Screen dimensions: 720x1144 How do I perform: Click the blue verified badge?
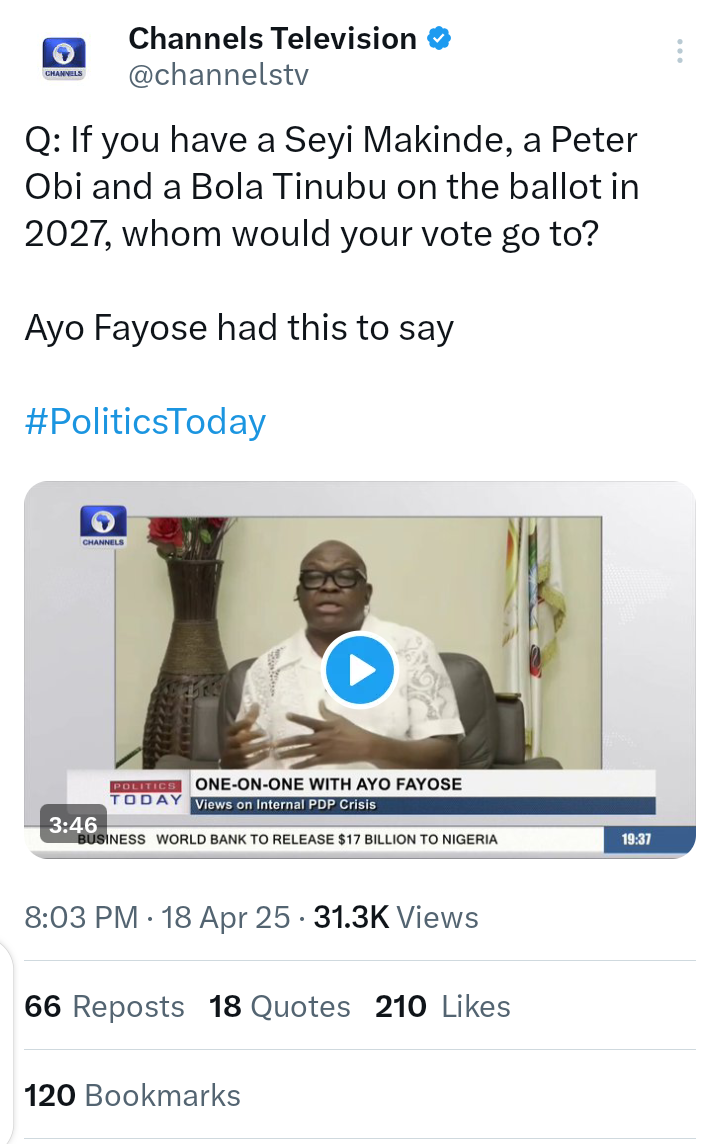[x=438, y=38]
